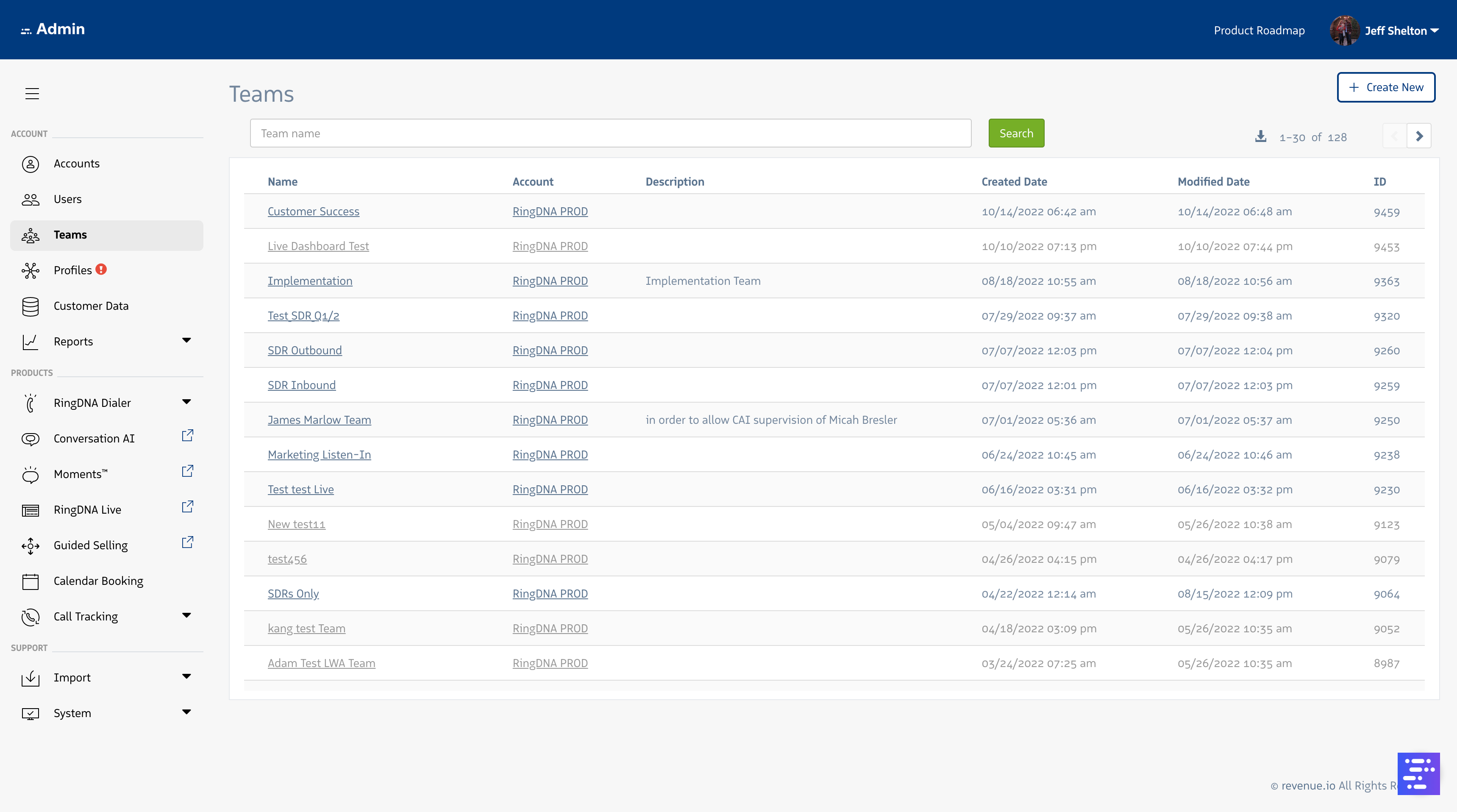This screenshot has height=812, width=1457.
Task: Select the Accounts sidebar icon
Action: [x=31, y=164]
